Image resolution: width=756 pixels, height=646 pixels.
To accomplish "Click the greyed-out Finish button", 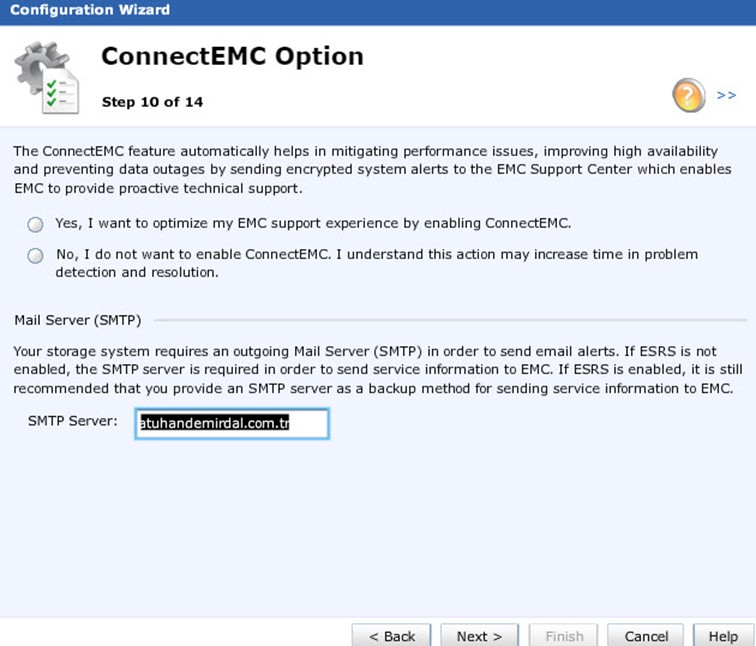I will pyautogui.click(x=564, y=635).
